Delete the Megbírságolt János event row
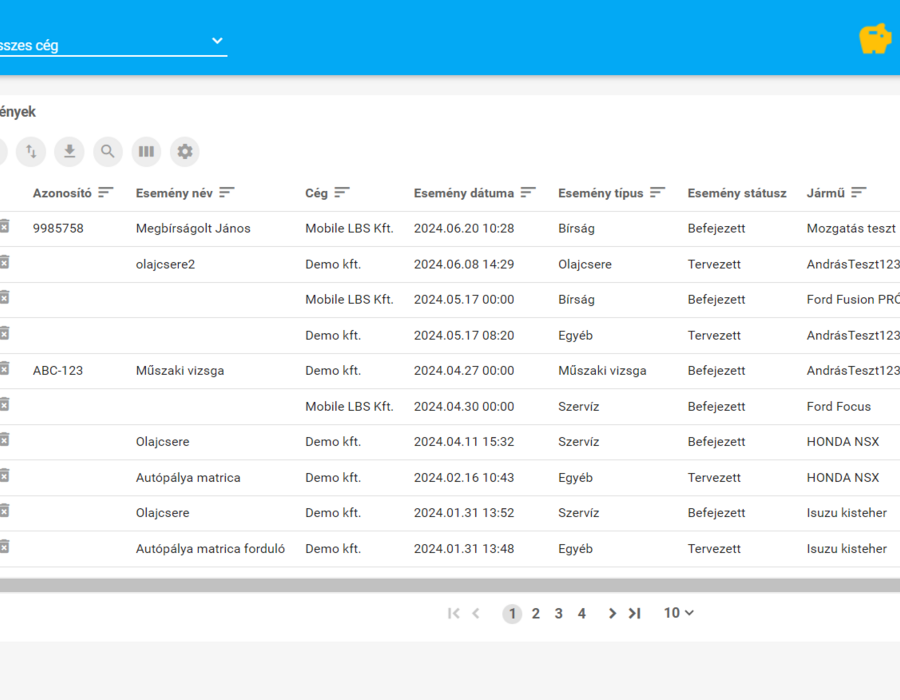This screenshot has height=700, width=900. 4,227
